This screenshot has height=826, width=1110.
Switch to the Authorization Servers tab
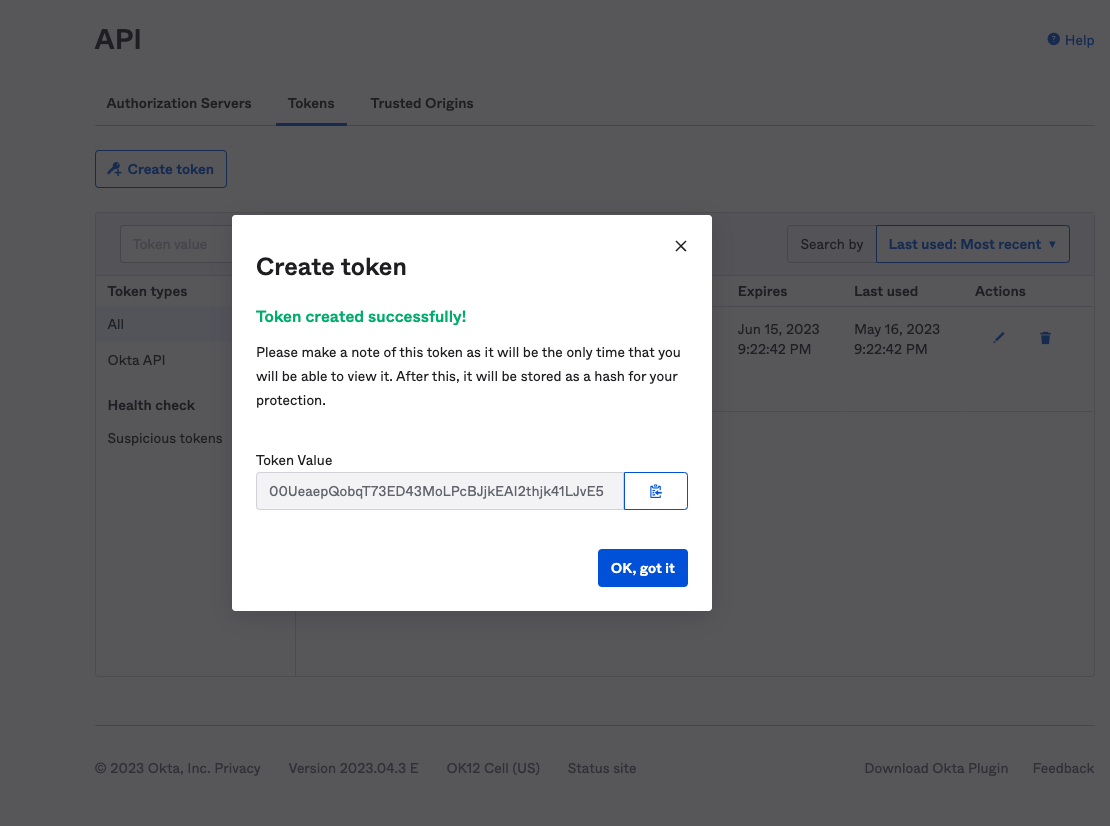pyautogui.click(x=179, y=103)
